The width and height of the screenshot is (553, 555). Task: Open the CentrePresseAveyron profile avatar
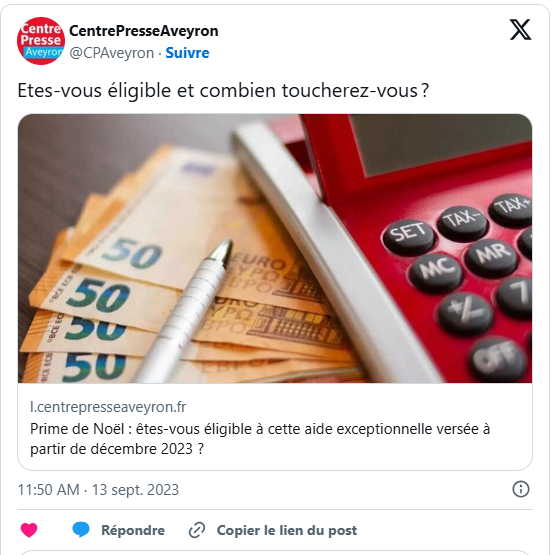[41, 41]
